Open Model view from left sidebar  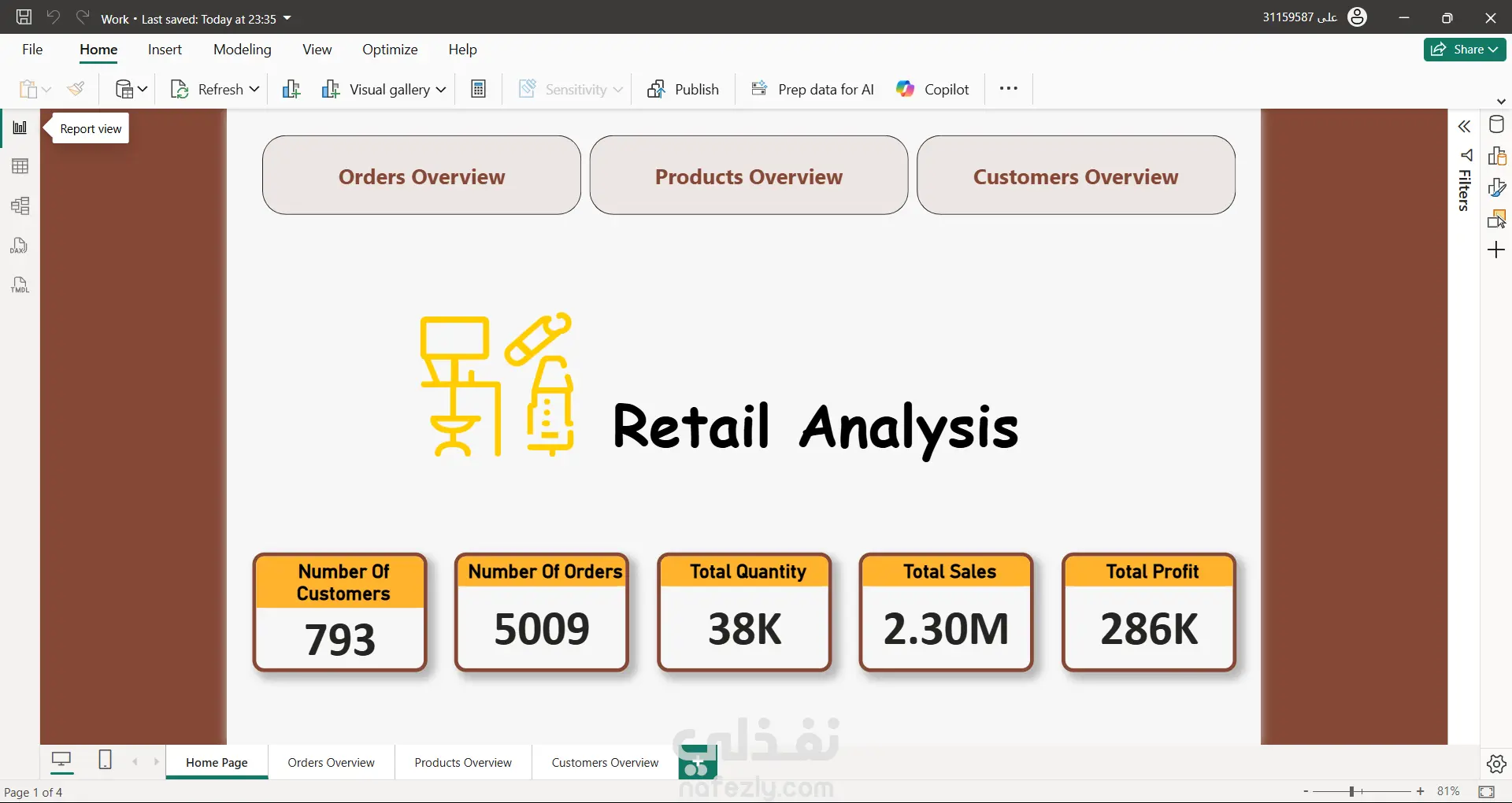(x=20, y=206)
